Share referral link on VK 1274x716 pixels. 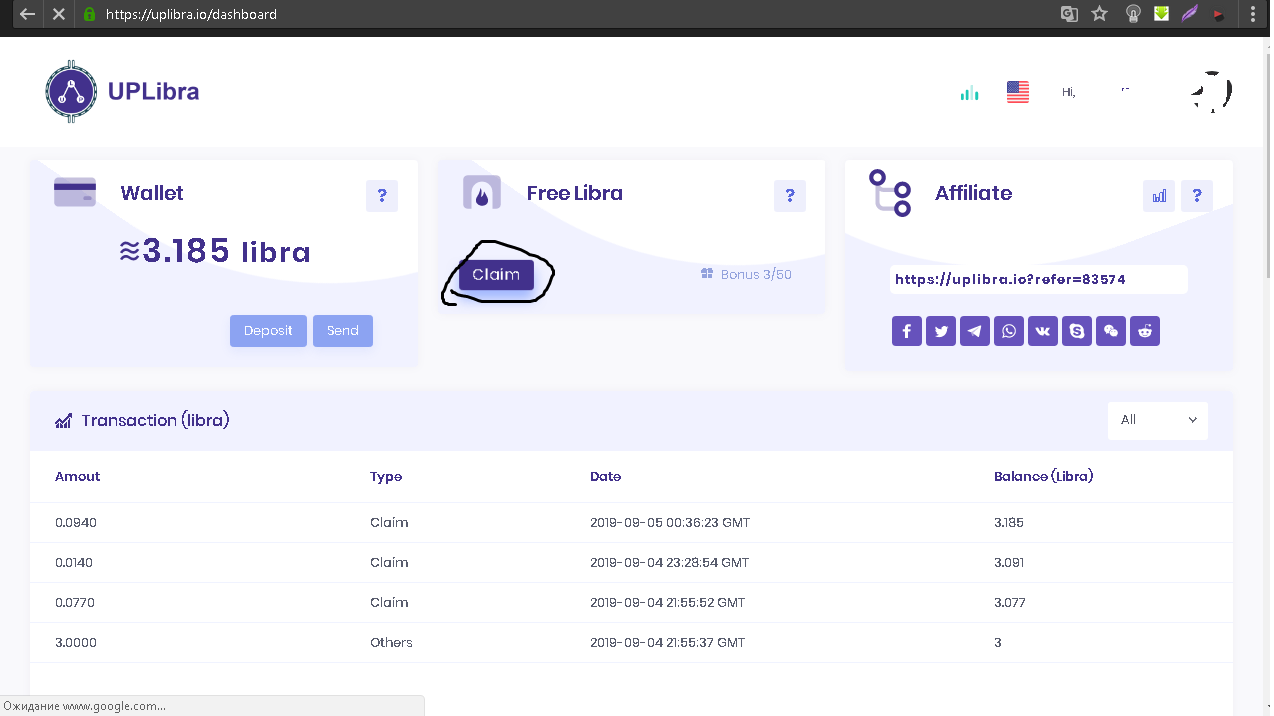pos(1043,331)
